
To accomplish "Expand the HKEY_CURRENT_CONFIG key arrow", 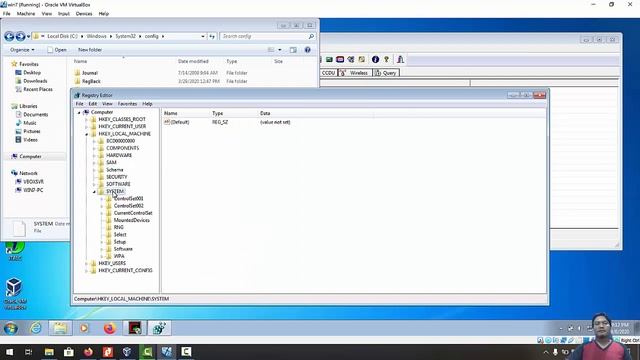I will [x=87, y=271].
